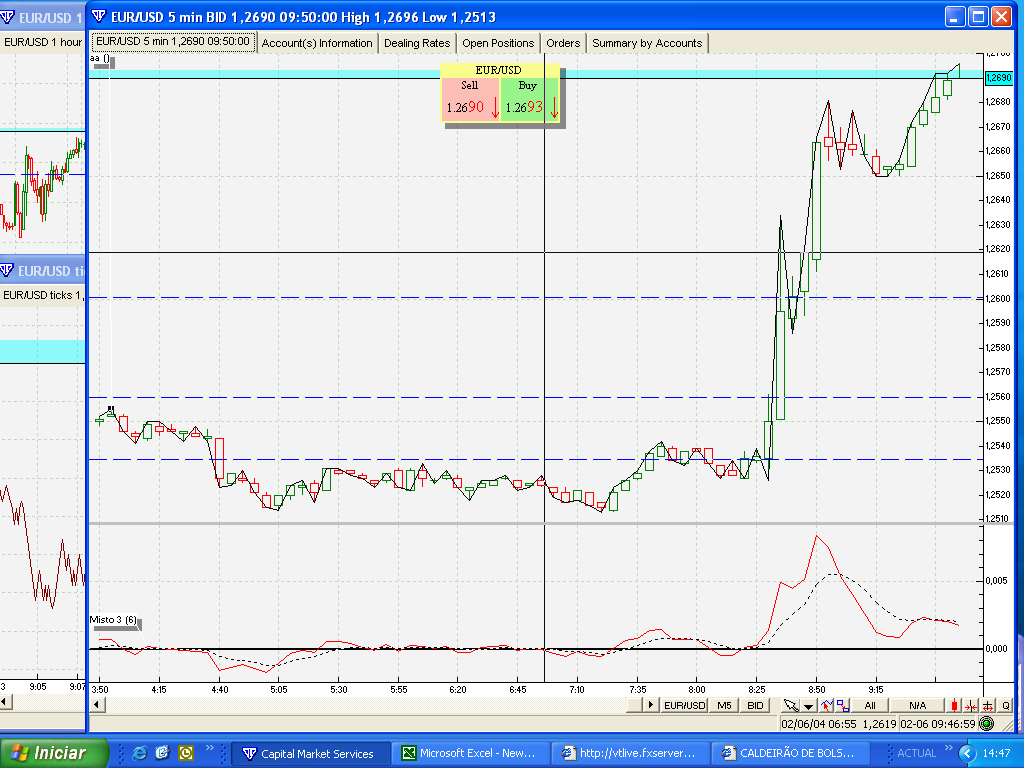Switch to EUR/USD 5 min chart tab
The height and width of the screenshot is (768, 1024).
(x=173, y=42)
